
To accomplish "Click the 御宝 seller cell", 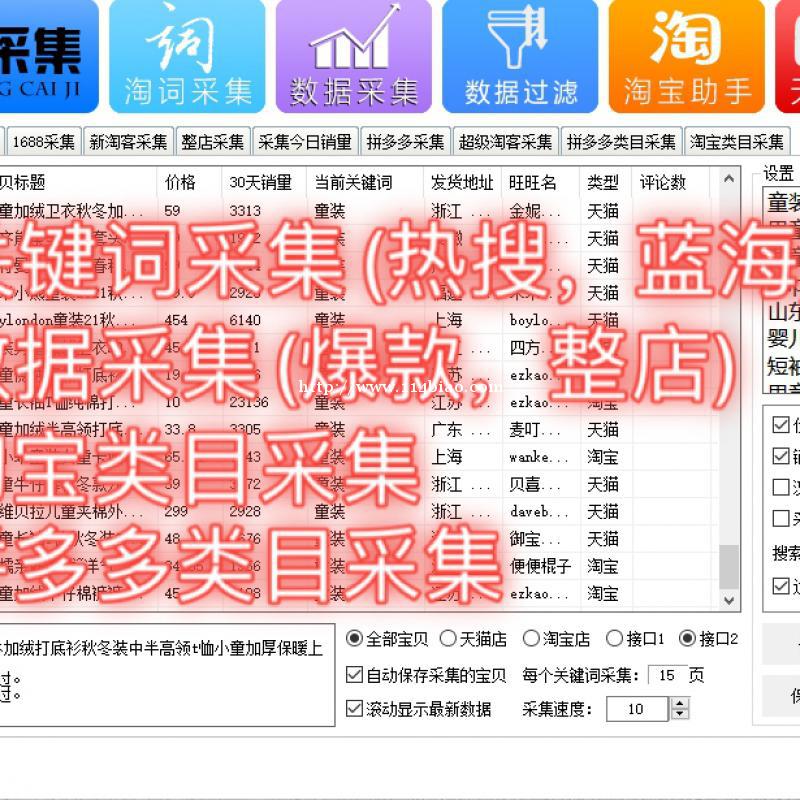I will coord(540,539).
